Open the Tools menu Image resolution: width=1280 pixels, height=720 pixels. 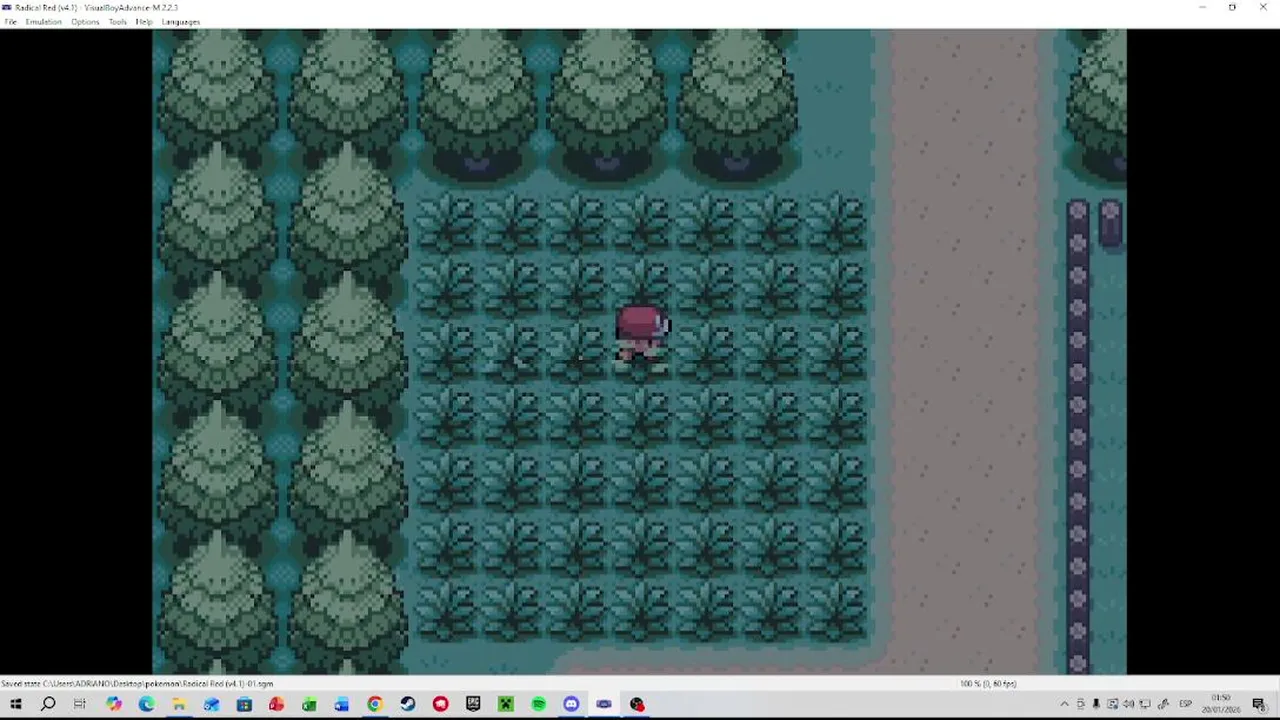click(x=117, y=22)
